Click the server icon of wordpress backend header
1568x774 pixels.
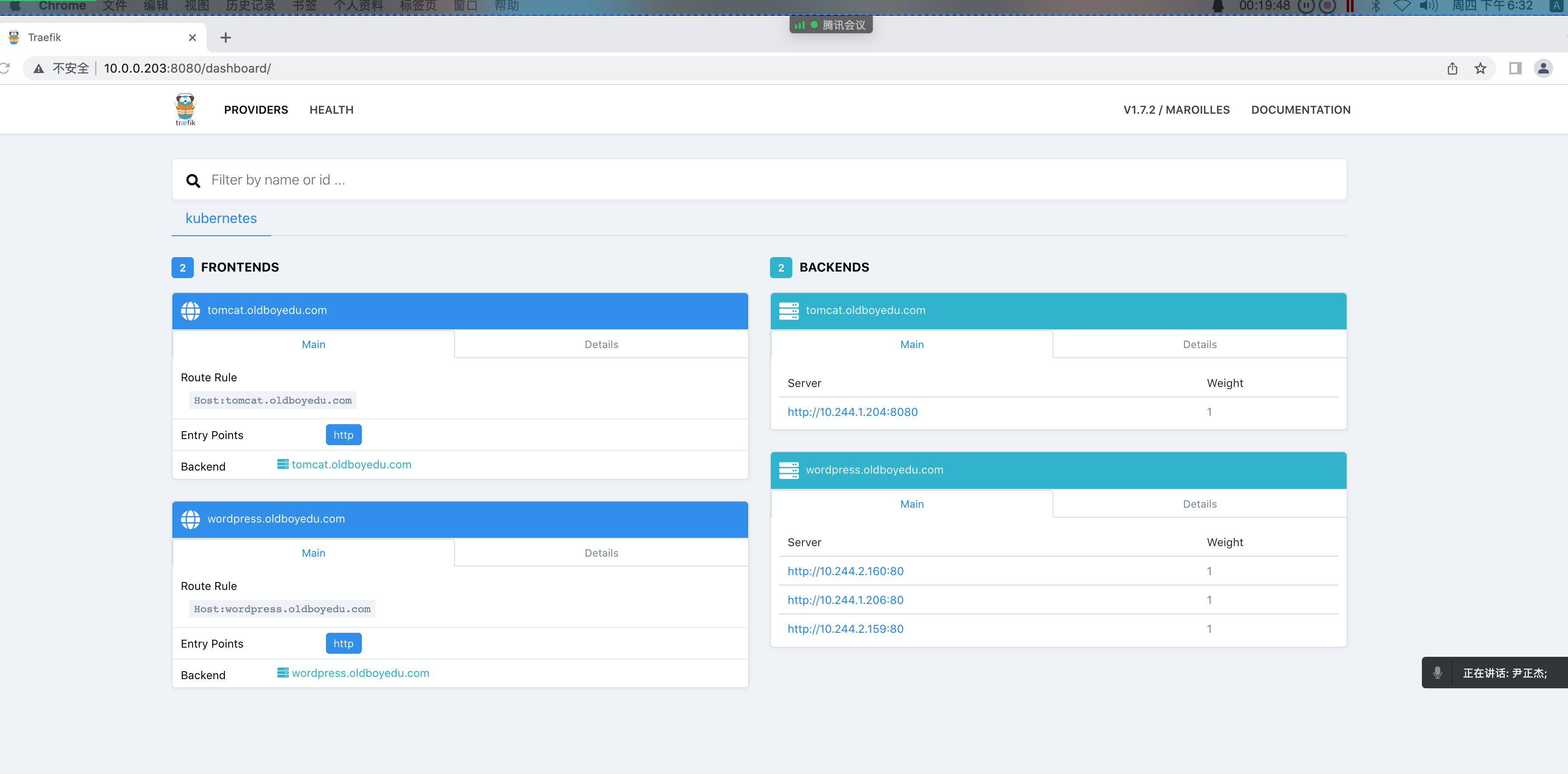point(788,470)
